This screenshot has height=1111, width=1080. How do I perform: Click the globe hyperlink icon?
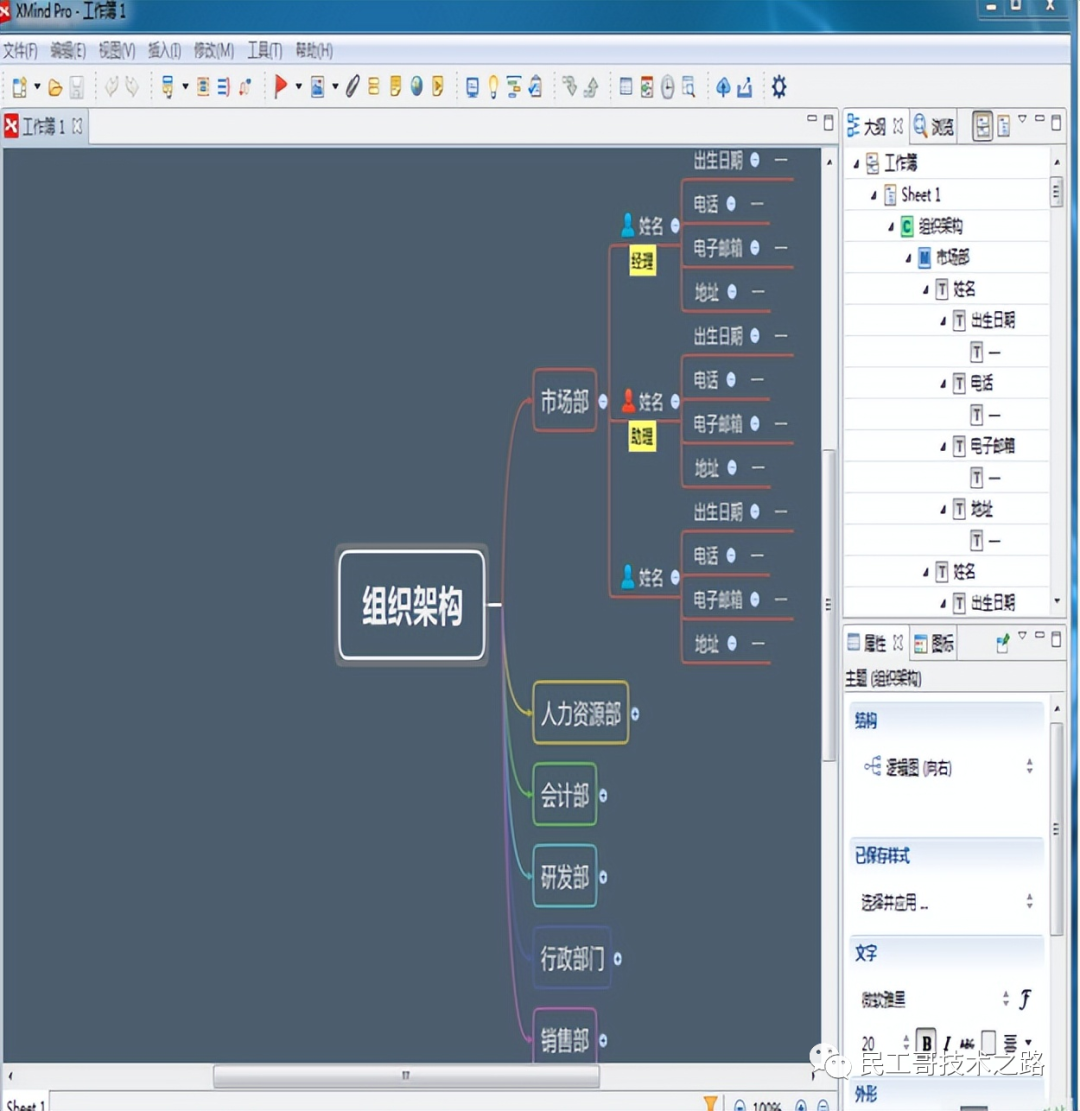417,86
